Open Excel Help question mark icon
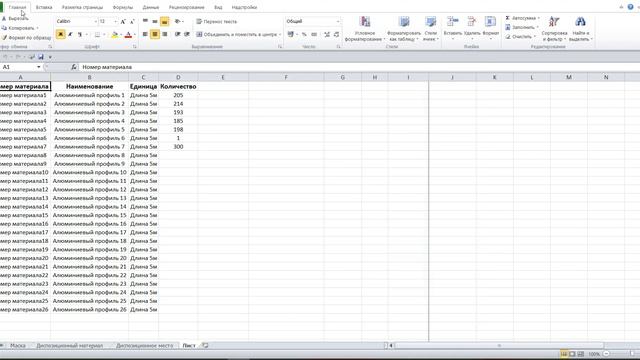 point(630,7)
